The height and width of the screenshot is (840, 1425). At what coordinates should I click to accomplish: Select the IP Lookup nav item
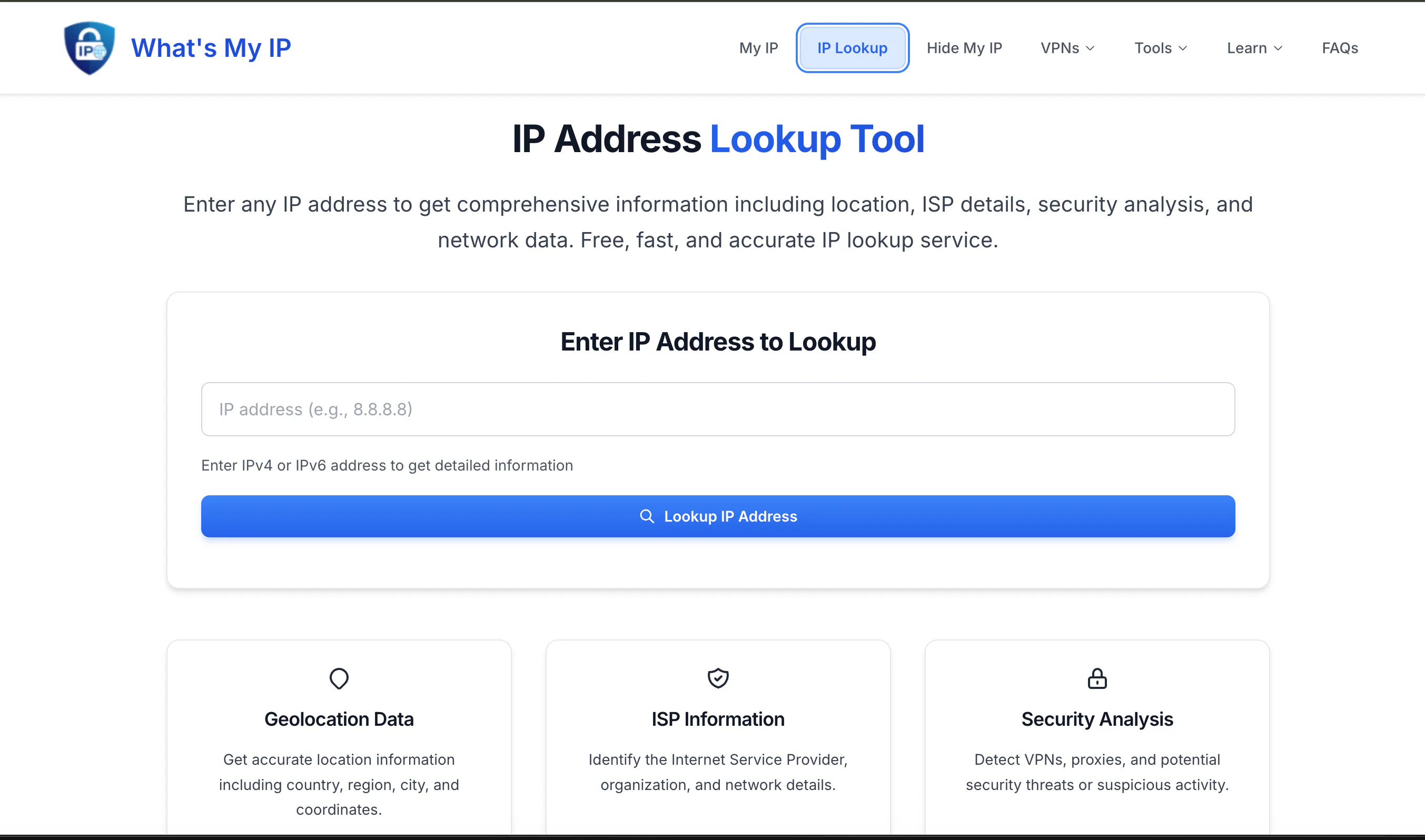853,48
